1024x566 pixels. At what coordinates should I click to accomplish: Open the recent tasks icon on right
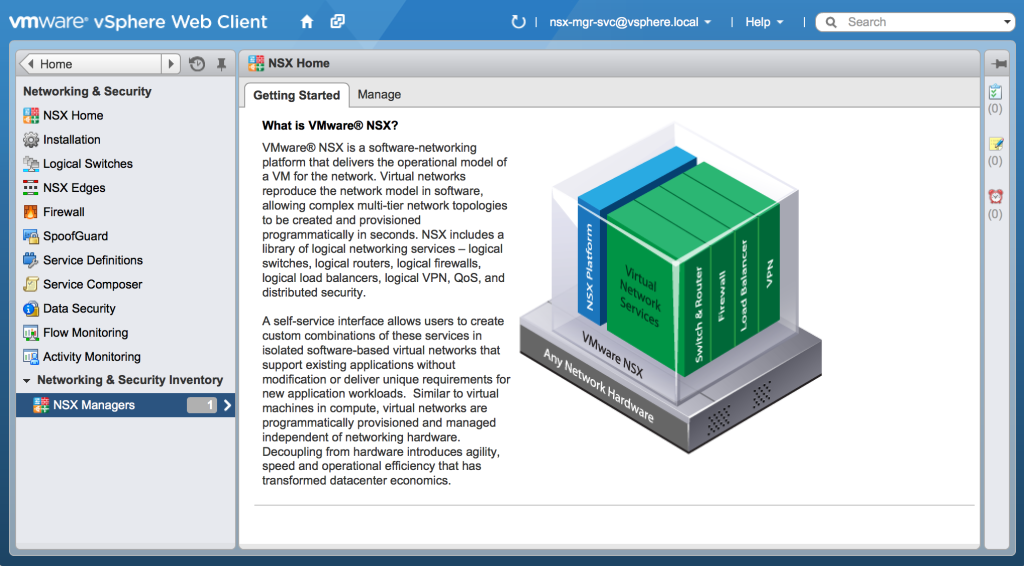(995, 92)
